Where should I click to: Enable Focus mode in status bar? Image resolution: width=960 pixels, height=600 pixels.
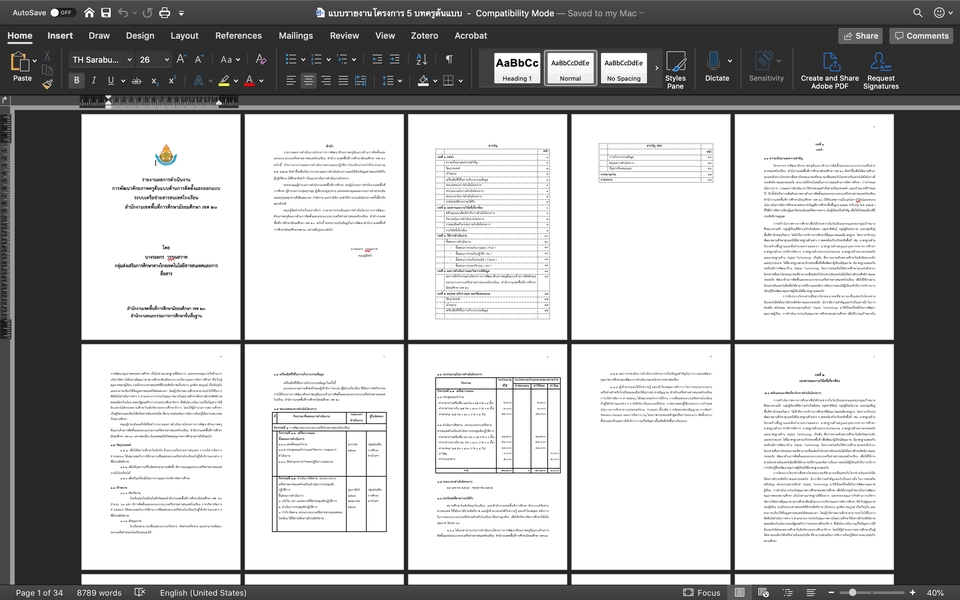coord(702,592)
